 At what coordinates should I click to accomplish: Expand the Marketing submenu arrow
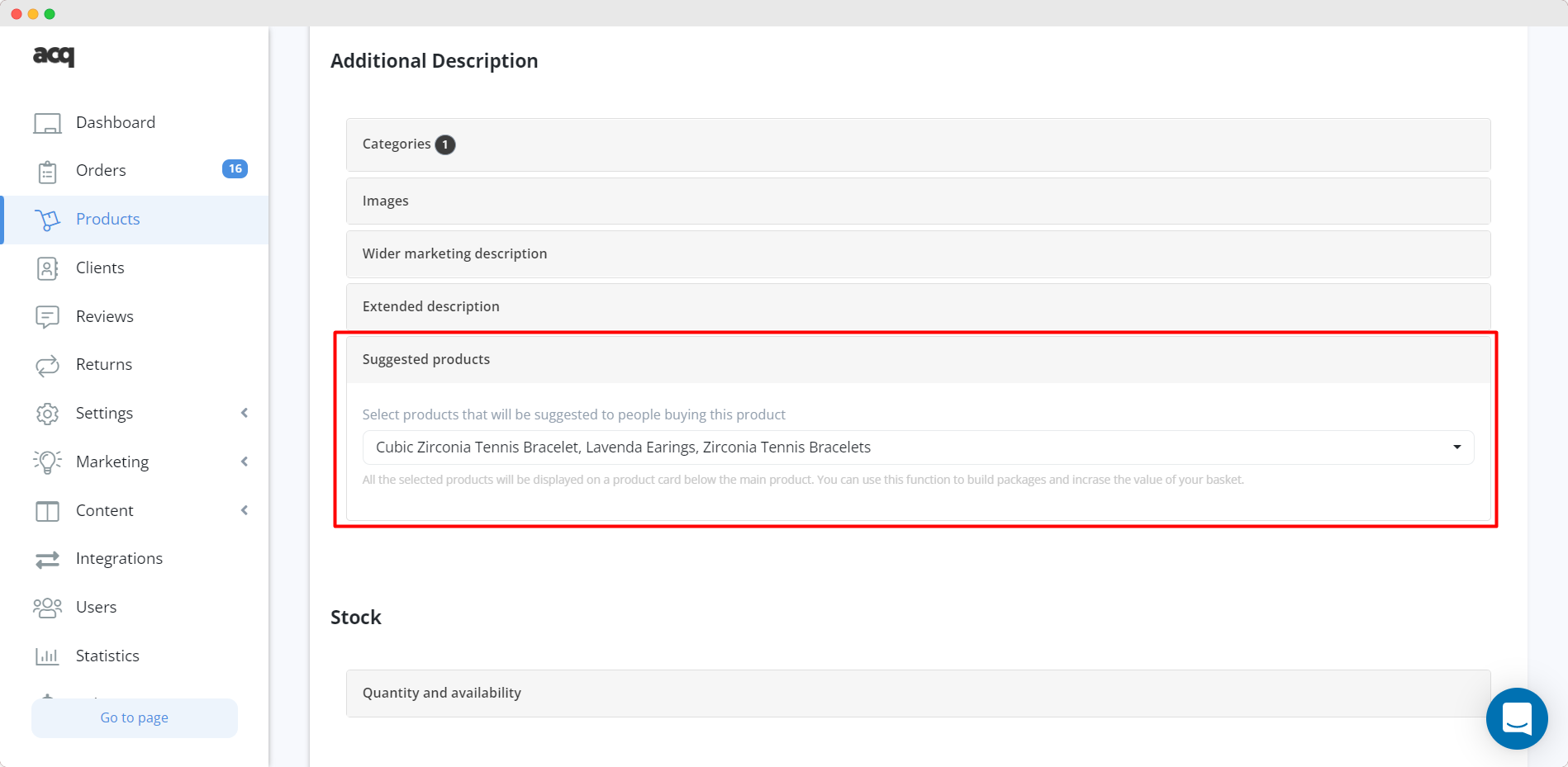(x=245, y=462)
